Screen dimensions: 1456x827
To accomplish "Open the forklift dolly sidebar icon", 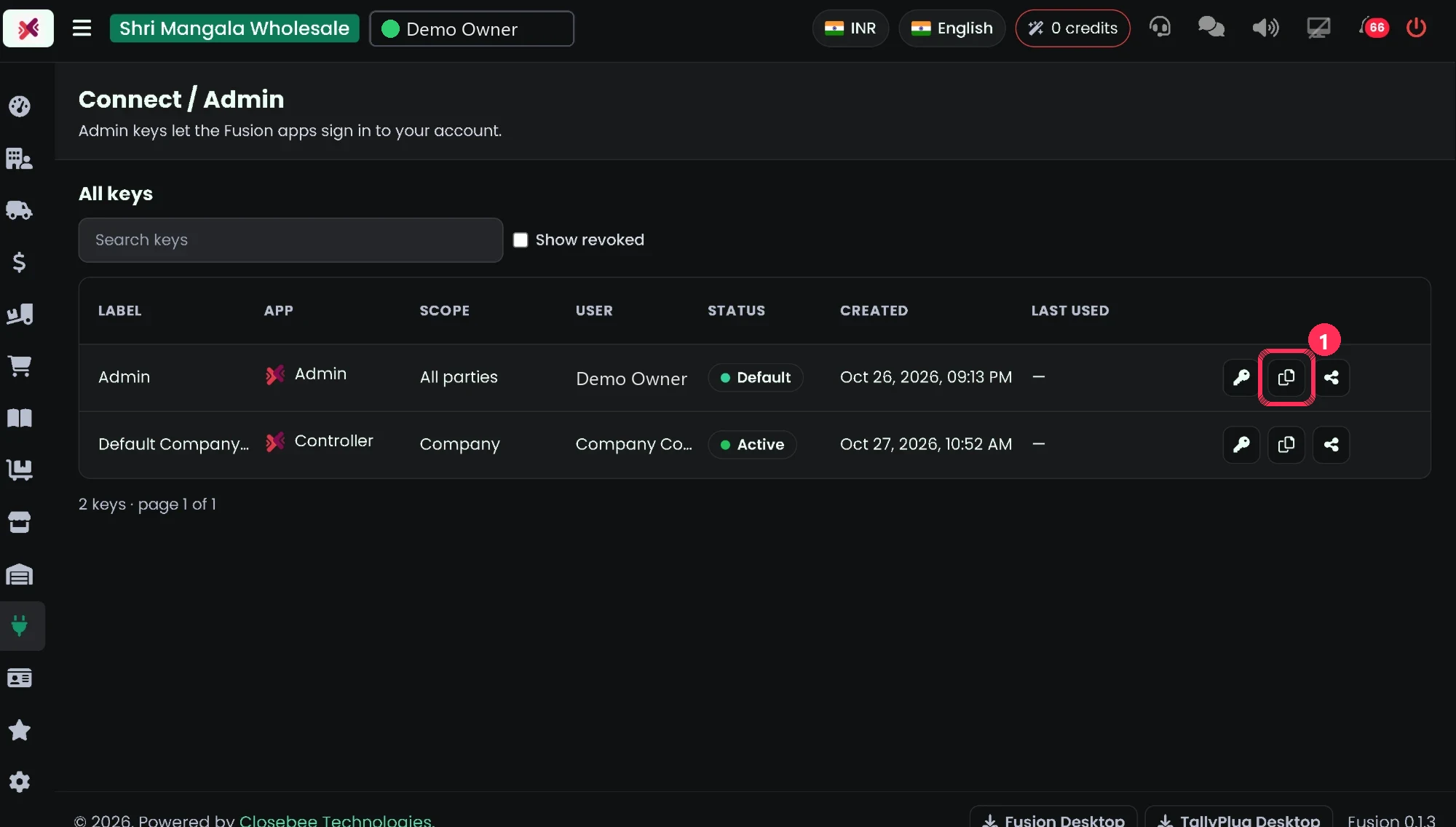I will [20, 314].
